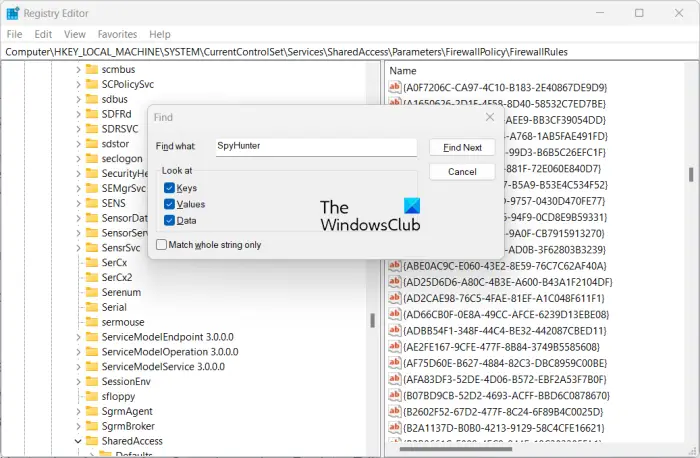Screen dimensions: 700x458
Task: Open the File menu
Action: click(x=14, y=34)
